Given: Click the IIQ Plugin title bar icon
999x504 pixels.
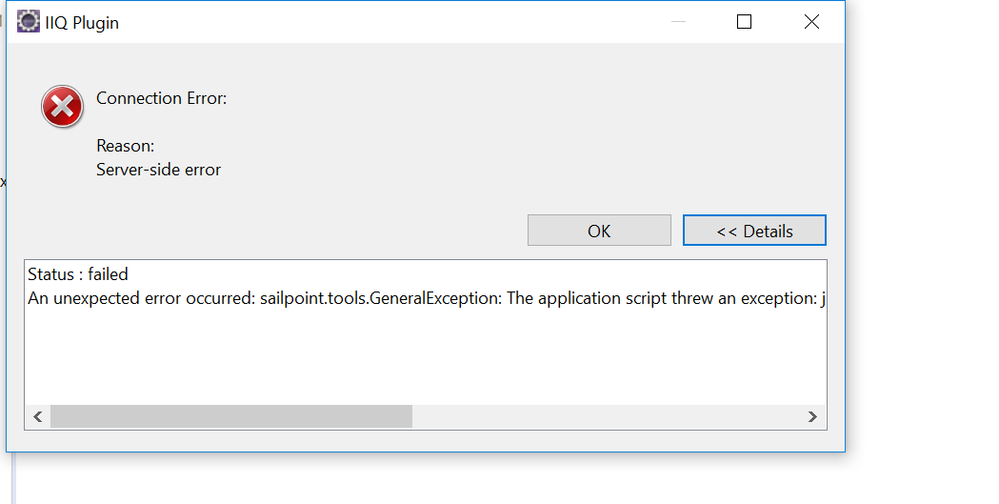Looking at the screenshot, I should [28, 22].
